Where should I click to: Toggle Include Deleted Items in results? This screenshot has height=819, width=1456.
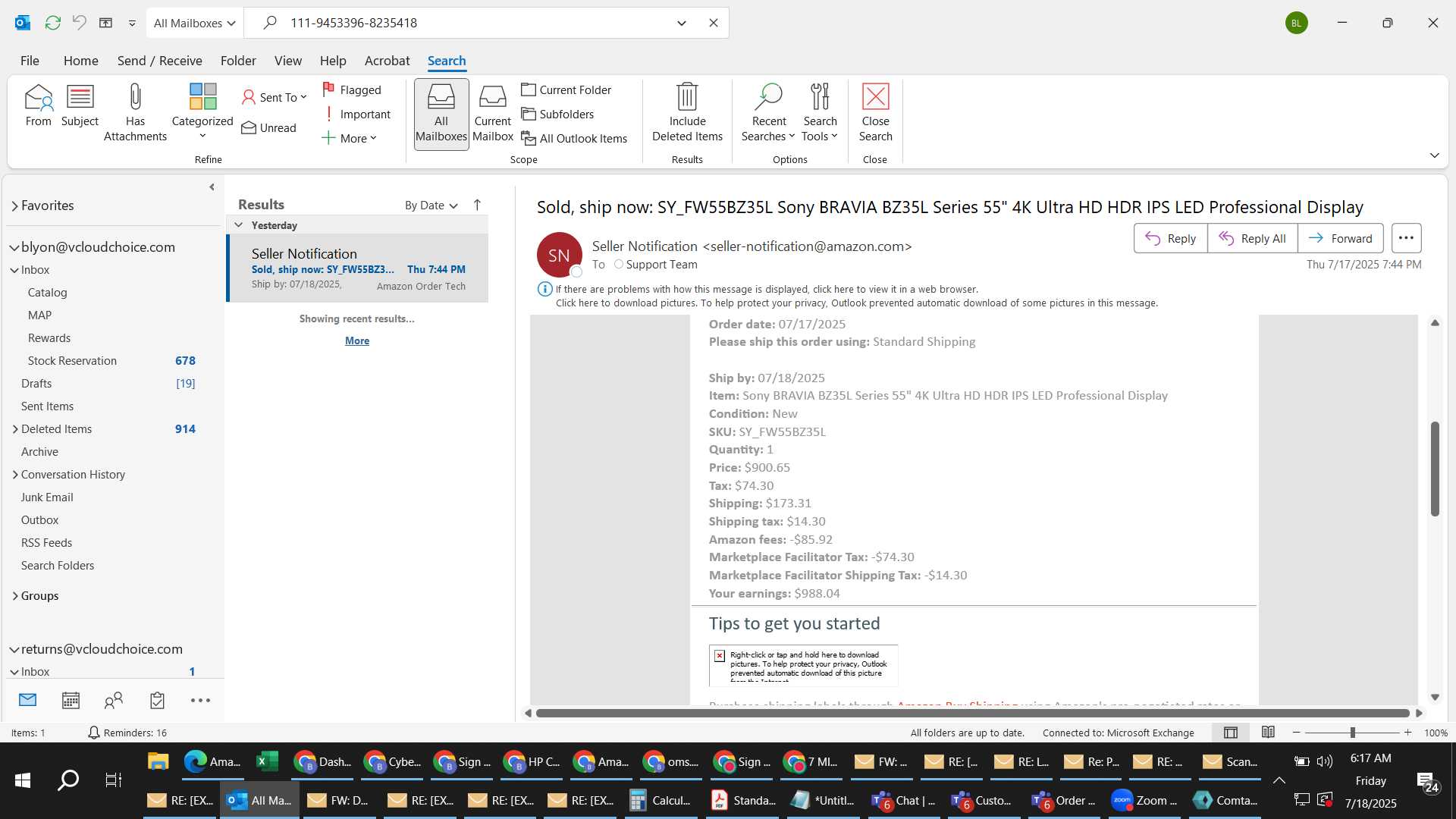[x=687, y=113]
